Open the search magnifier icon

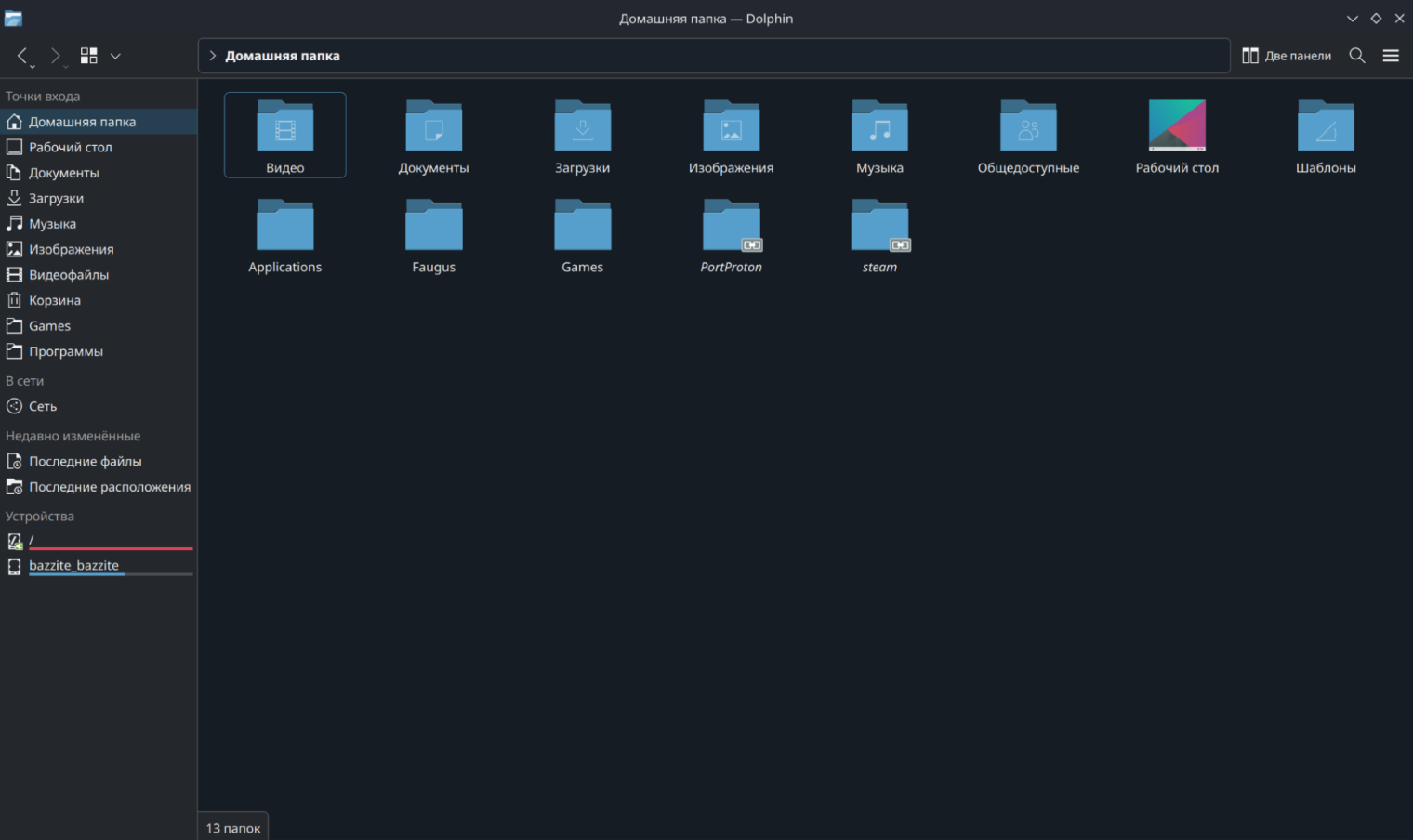[x=1357, y=56]
